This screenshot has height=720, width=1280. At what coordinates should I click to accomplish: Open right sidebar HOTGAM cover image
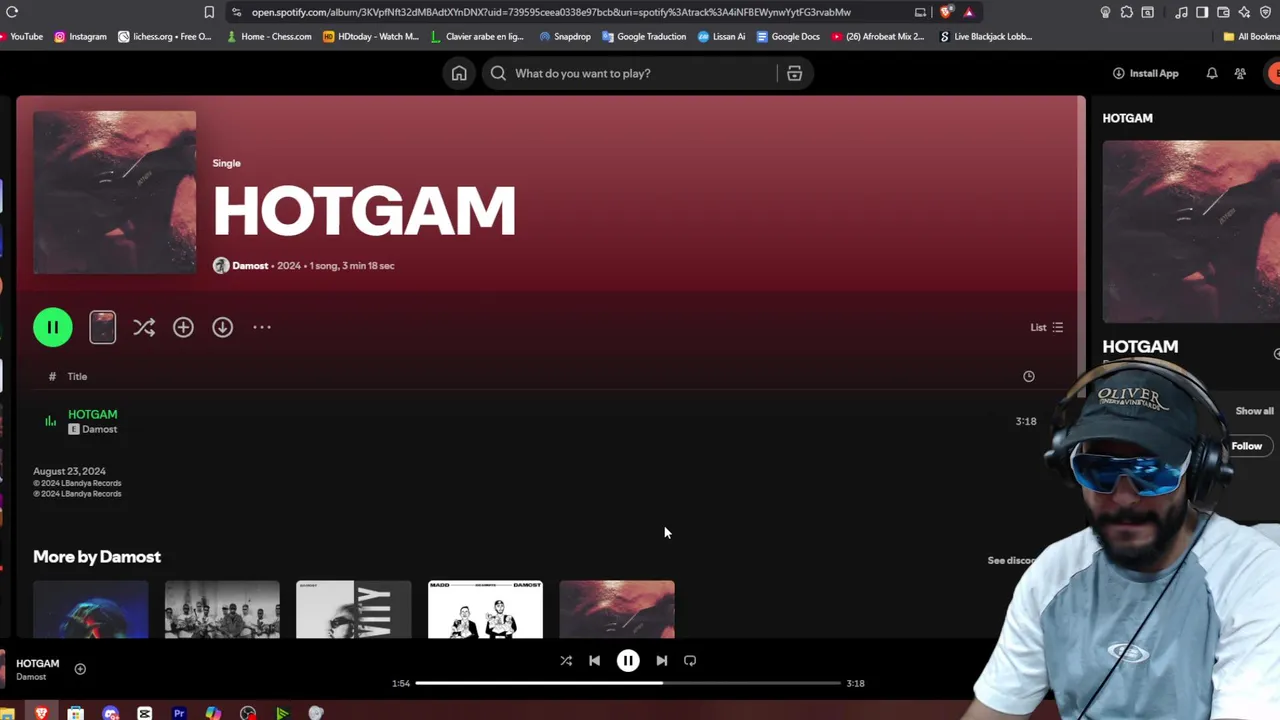pos(1191,231)
